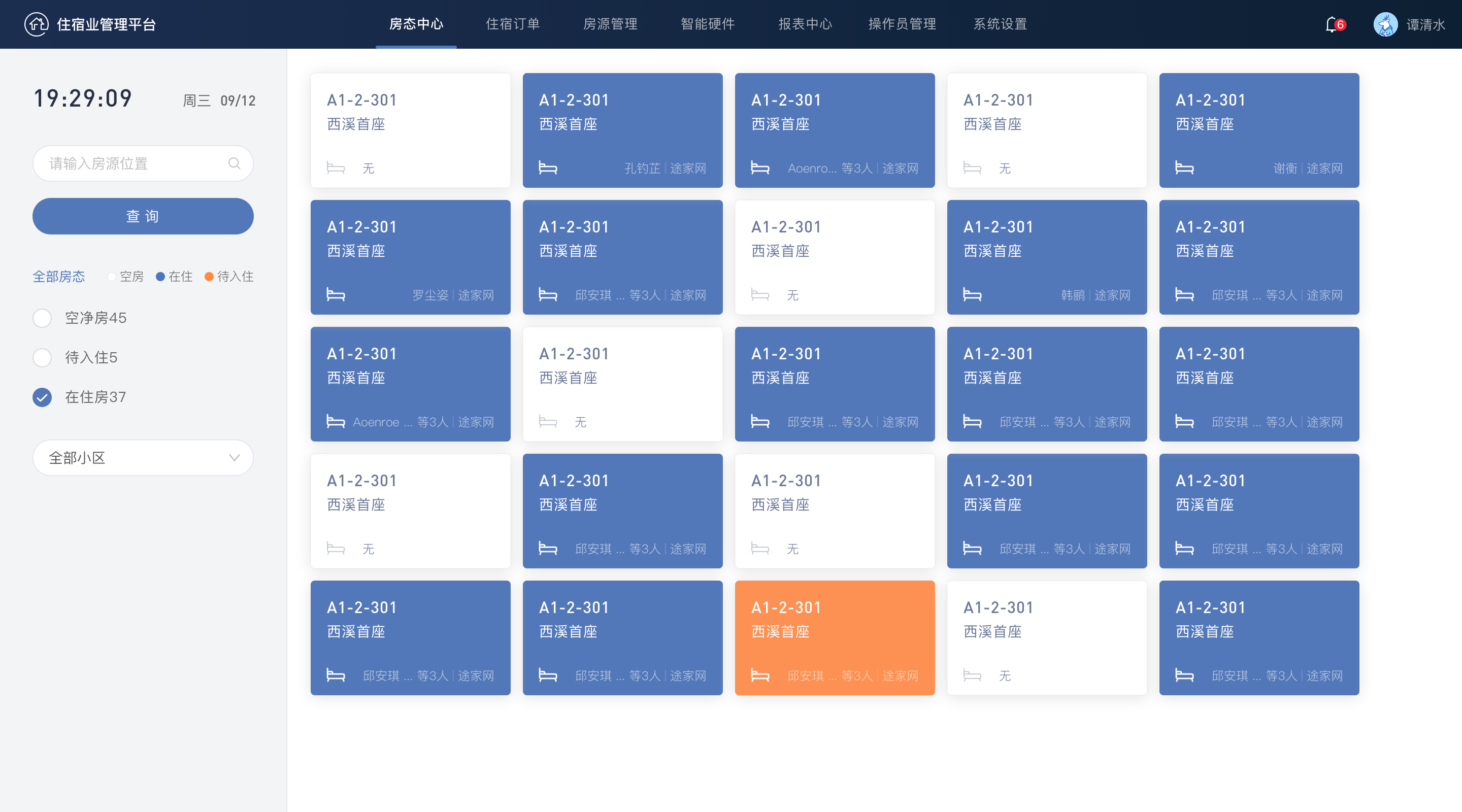Click the 全部房态 link
1462x812 pixels.
tap(58, 277)
